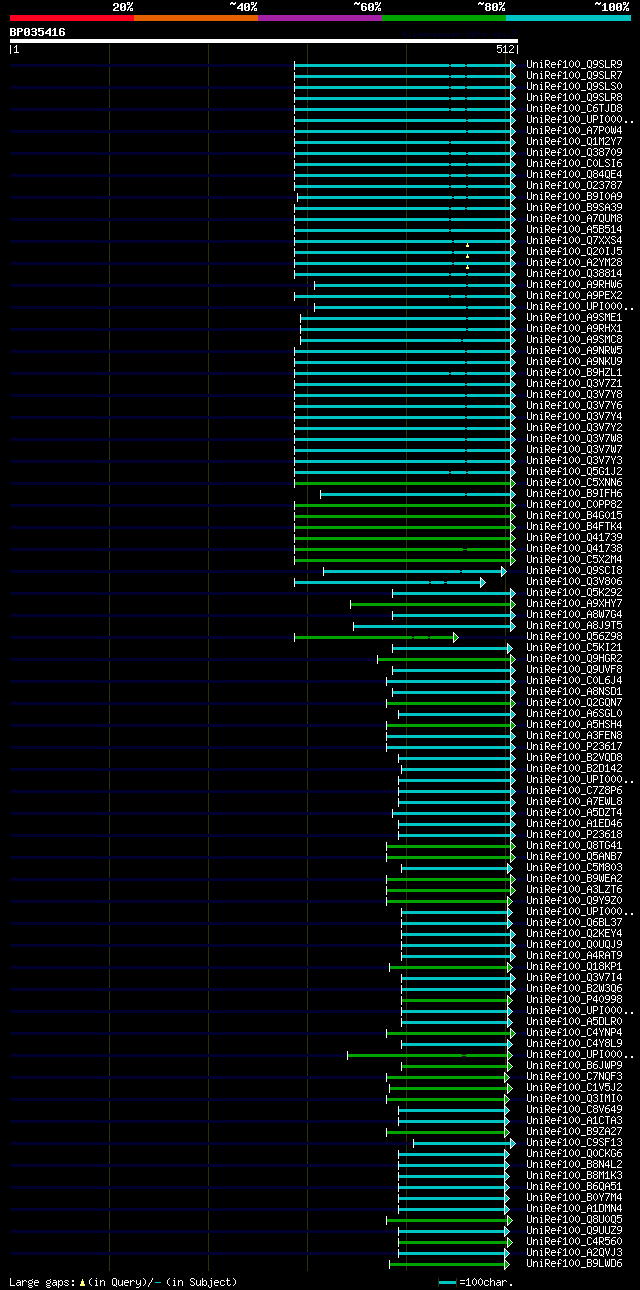Click UniRef100_A7EWL8 label

[x=574, y=801]
